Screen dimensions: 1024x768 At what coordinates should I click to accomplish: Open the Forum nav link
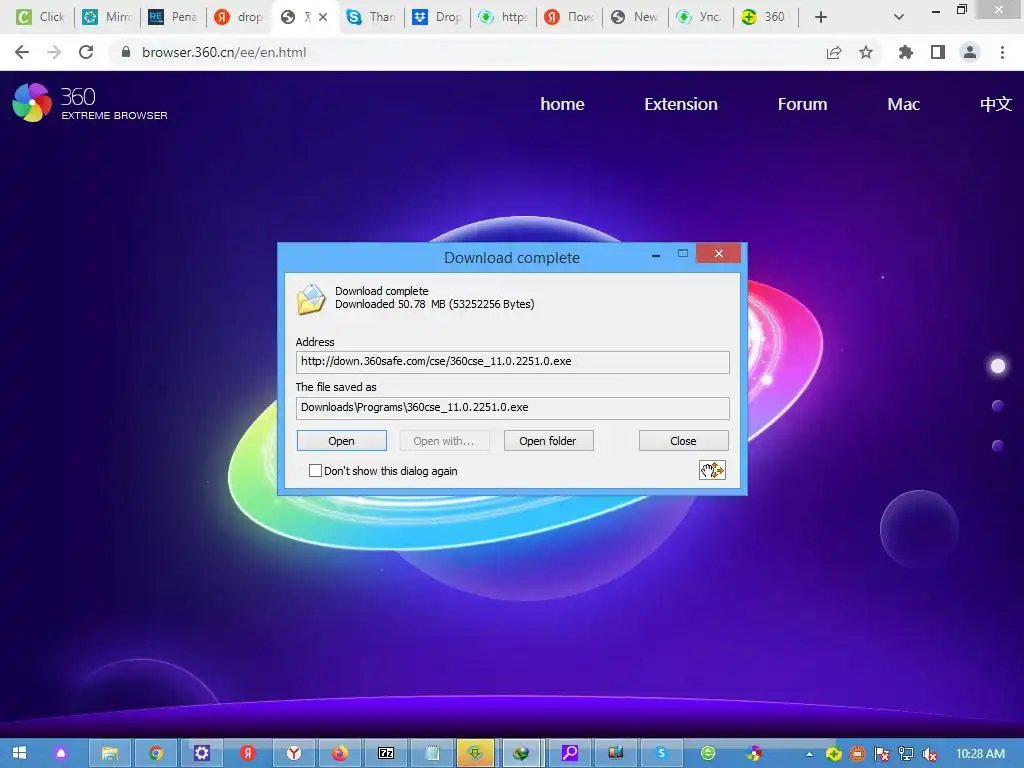click(x=802, y=104)
